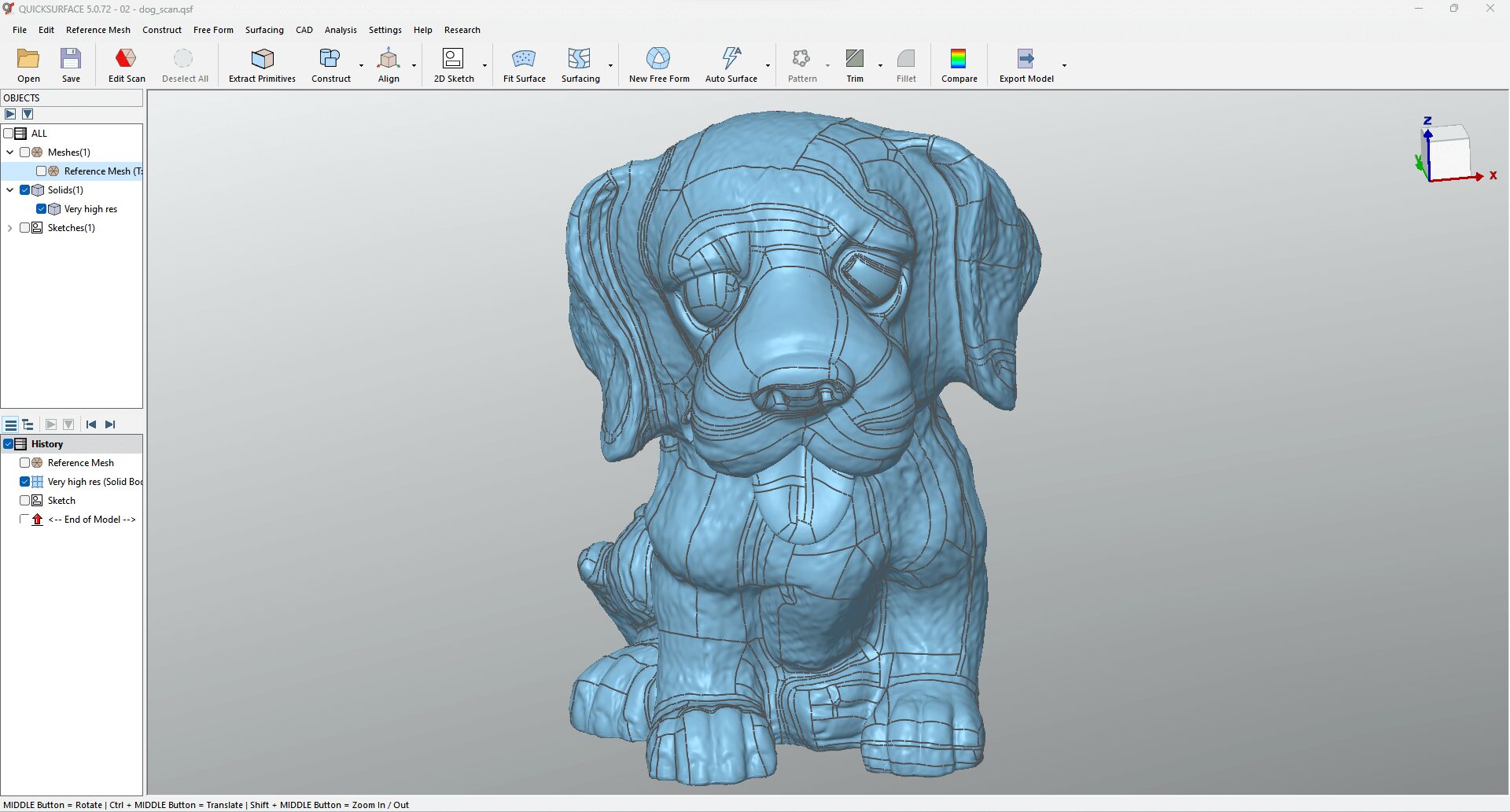This screenshot has width=1510, height=812.
Task: Uncheck the Very high res solid
Action: coord(41,209)
